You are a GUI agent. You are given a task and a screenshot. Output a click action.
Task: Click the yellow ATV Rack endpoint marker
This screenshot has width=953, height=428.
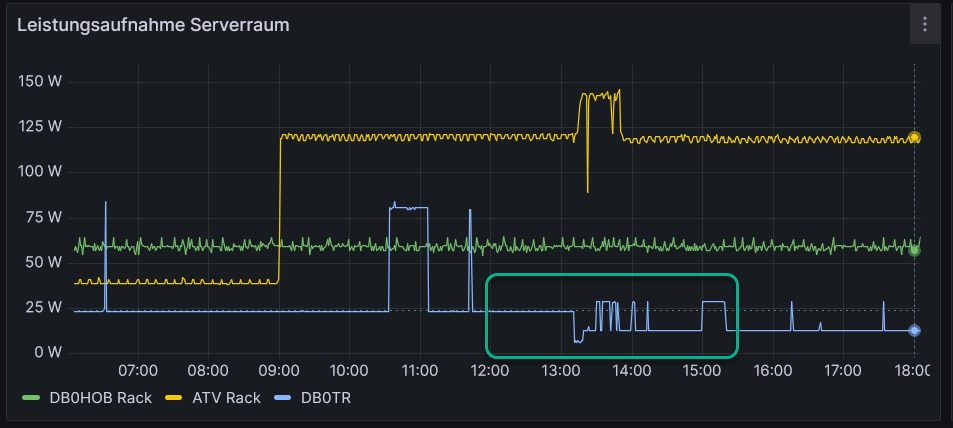pos(914,137)
